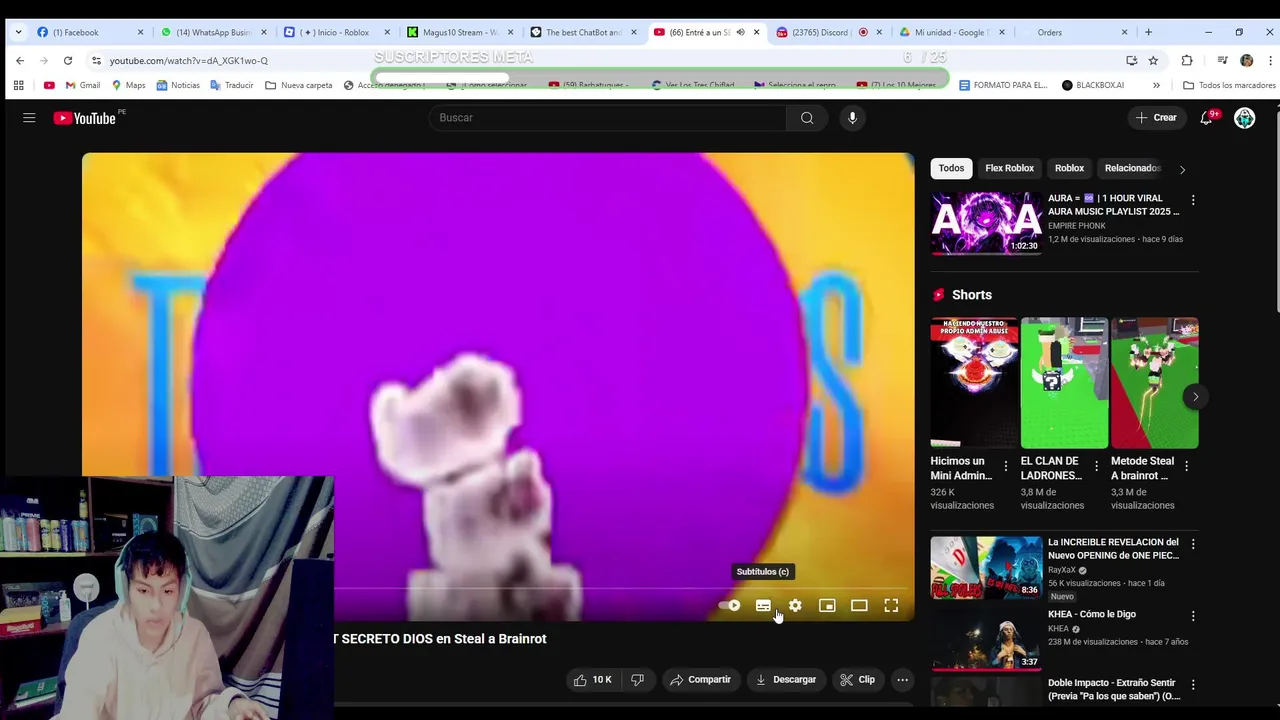This screenshot has width=1280, height=720.
Task: Dislike the video
Action: click(637, 680)
